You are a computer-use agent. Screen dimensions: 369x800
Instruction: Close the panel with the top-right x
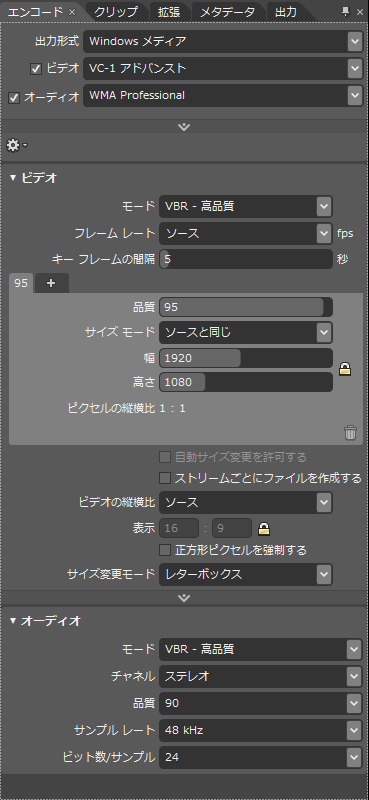point(359,12)
